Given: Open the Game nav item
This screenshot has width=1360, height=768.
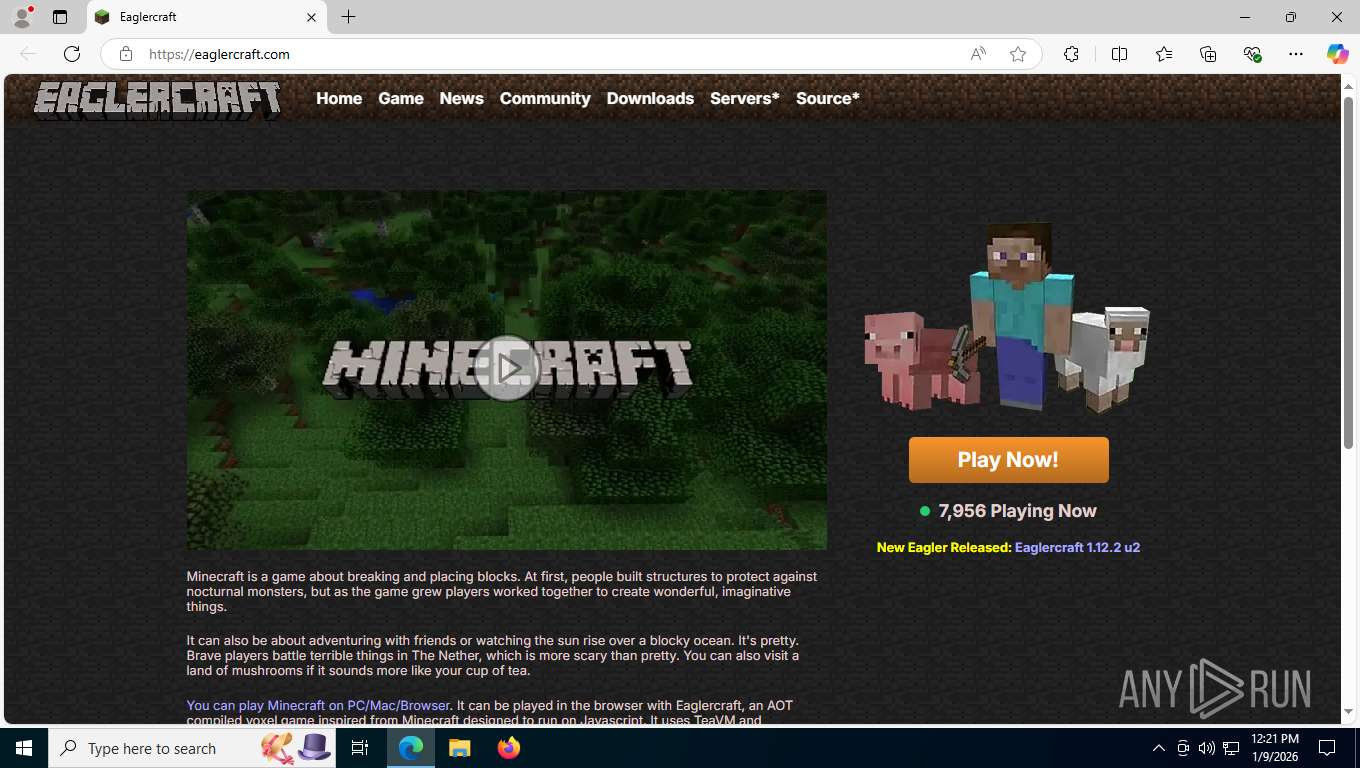Looking at the screenshot, I should pyautogui.click(x=401, y=98).
